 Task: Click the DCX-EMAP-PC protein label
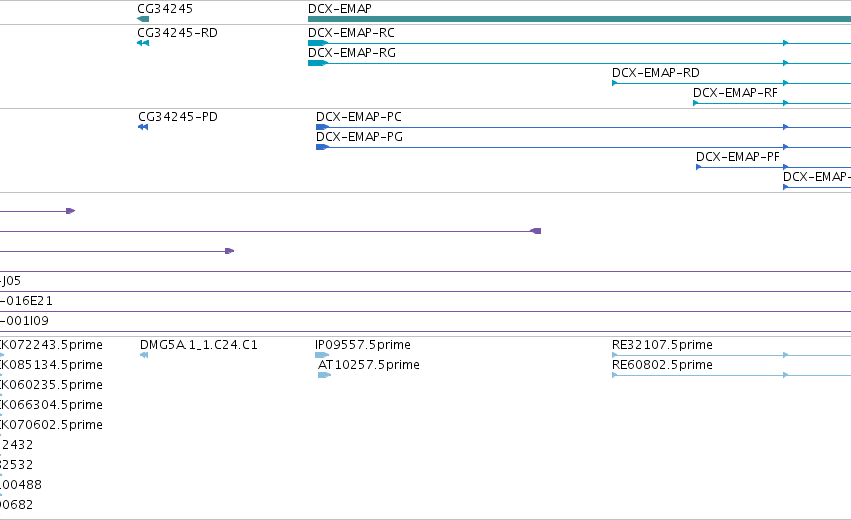(359, 117)
